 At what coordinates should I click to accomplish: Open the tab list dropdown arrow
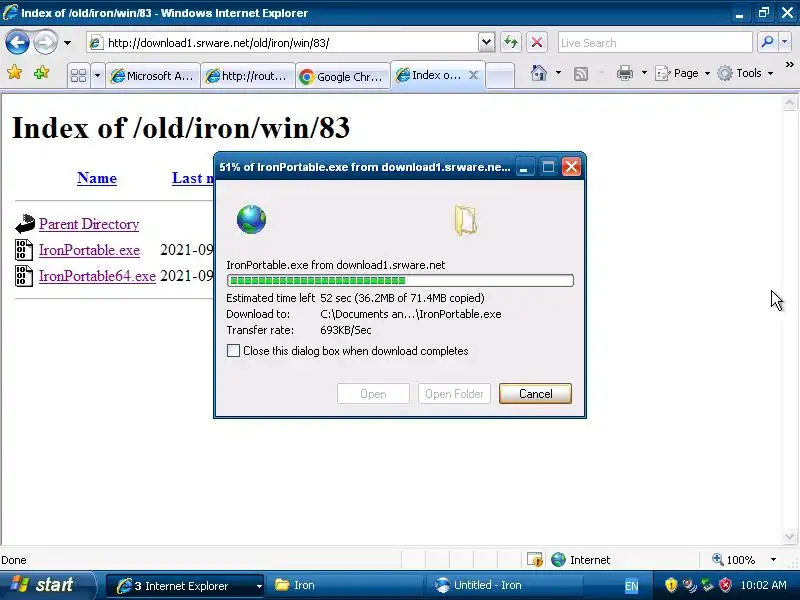tap(97, 76)
